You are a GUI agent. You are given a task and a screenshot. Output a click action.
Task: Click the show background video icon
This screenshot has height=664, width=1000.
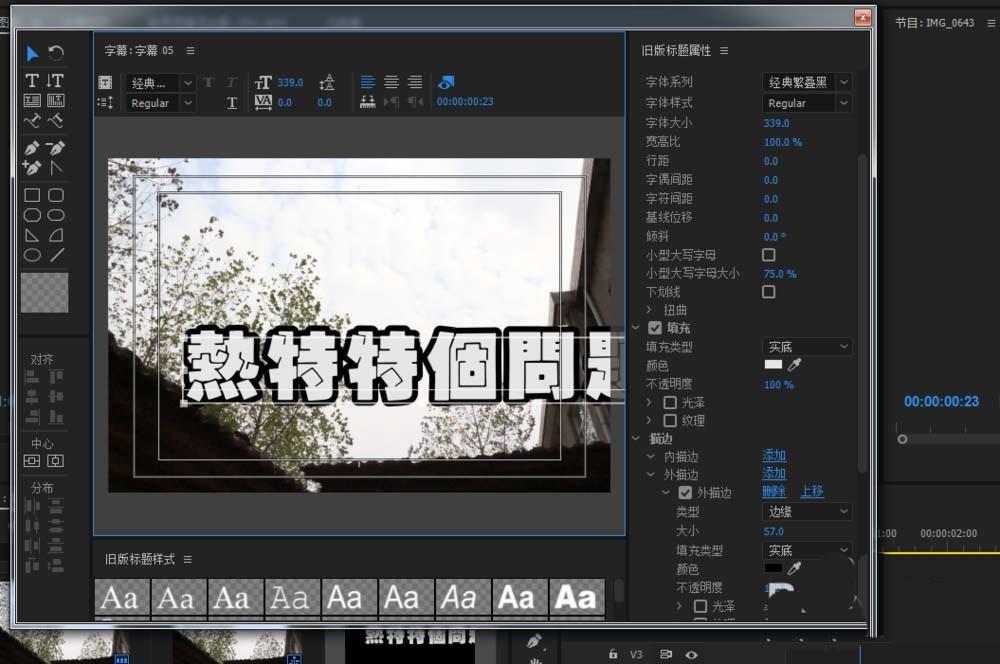click(447, 82)
